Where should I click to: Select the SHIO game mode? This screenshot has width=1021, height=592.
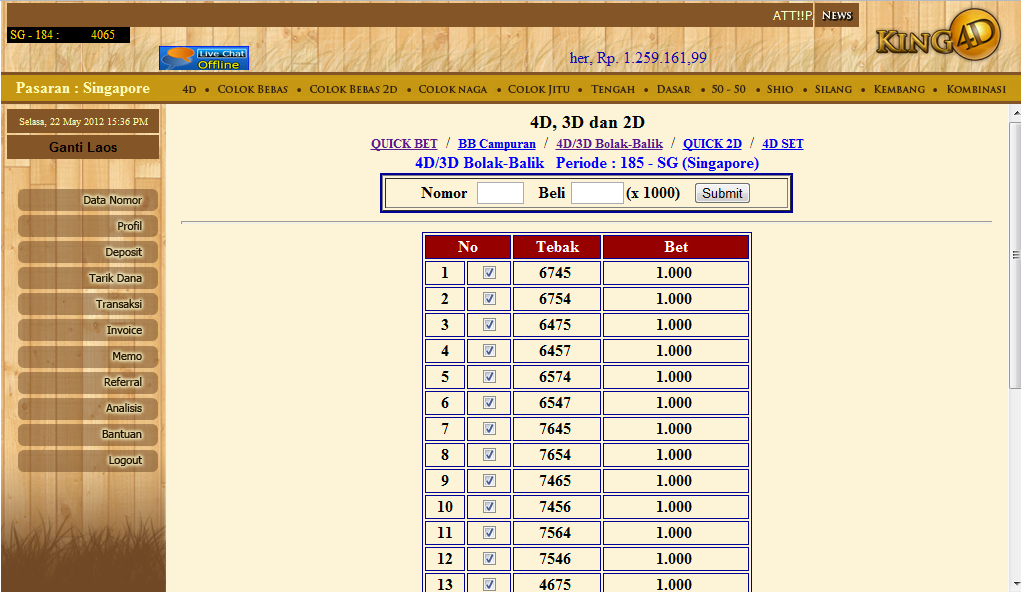click(779, 89)
